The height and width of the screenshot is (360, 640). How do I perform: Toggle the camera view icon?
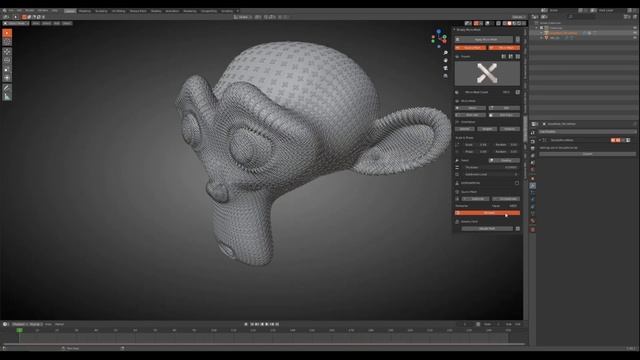click(x=445, y=68)
